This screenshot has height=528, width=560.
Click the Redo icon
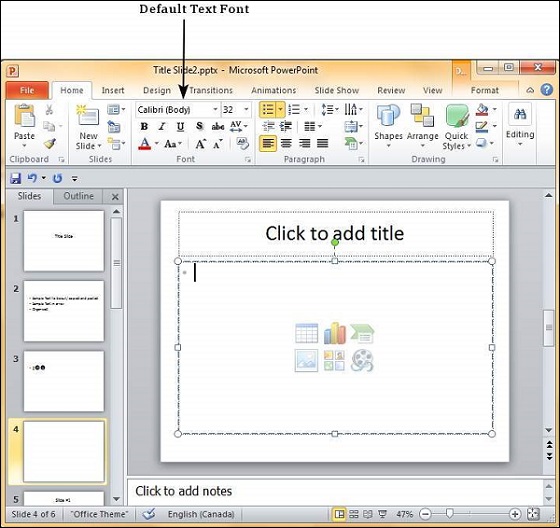coord(58,178)
